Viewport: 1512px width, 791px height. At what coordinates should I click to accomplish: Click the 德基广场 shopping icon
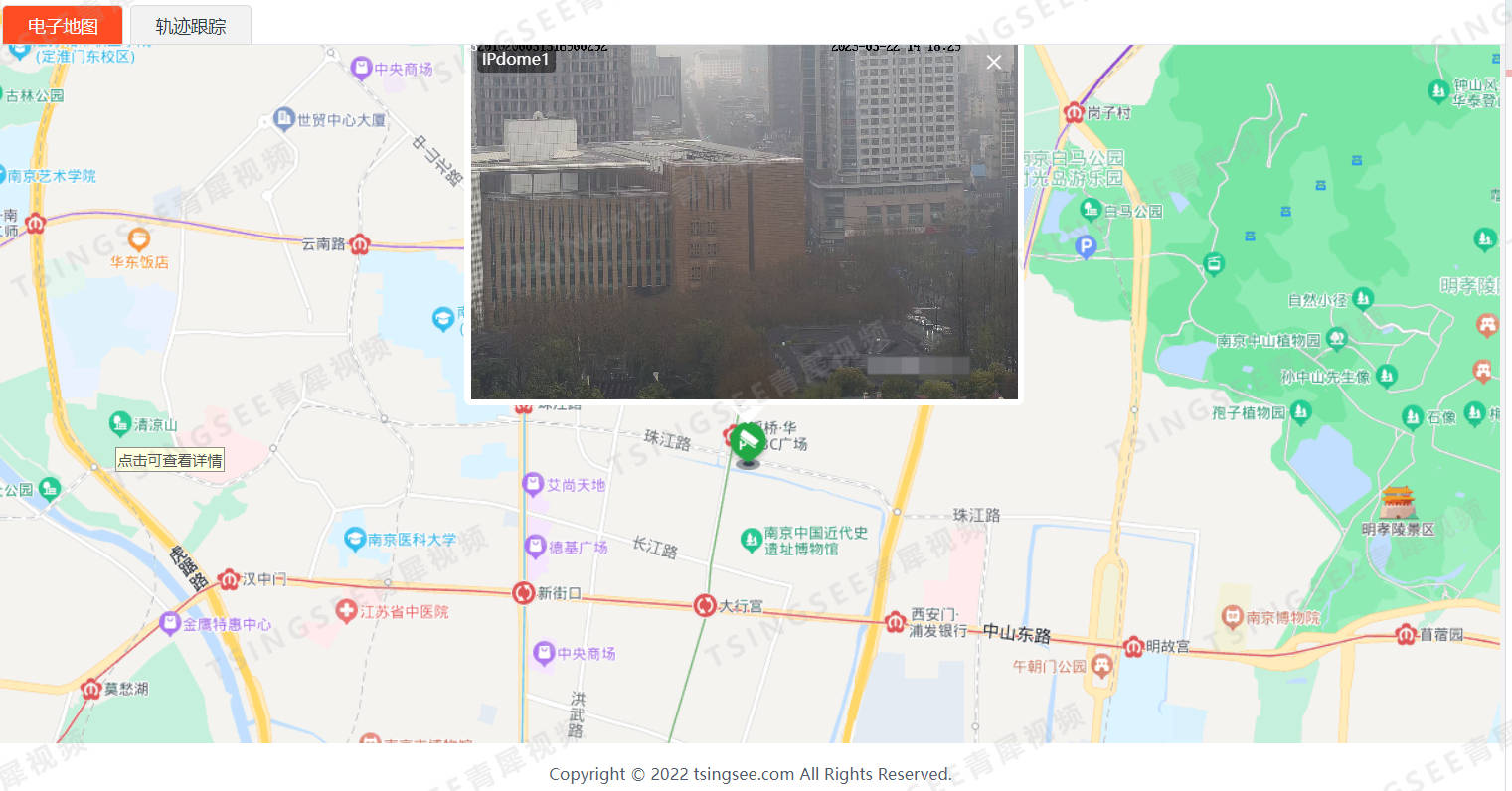tap(536, 547)
